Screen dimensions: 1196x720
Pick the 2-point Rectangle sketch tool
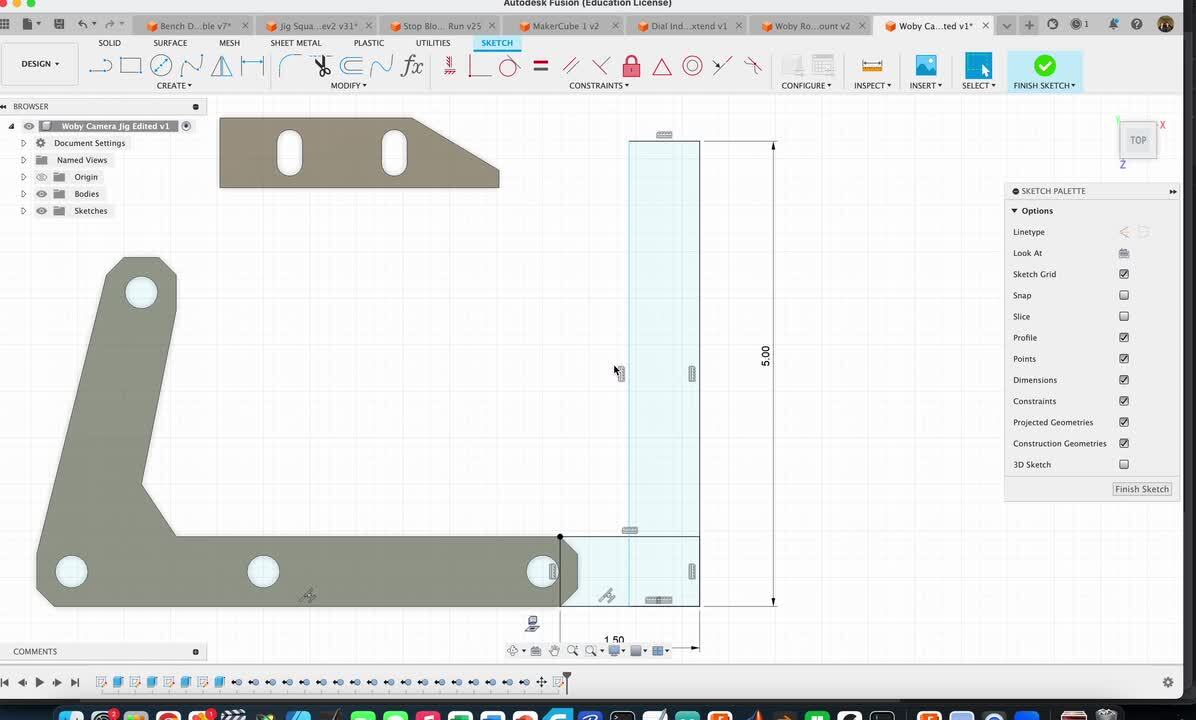point(130,66)
